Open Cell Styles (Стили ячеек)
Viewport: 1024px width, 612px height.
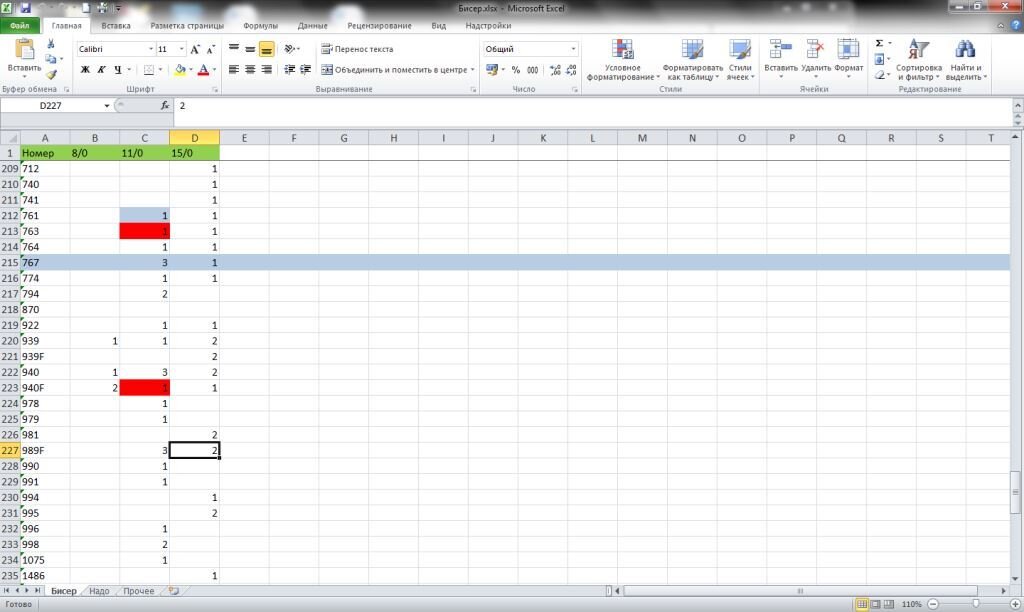740,59
